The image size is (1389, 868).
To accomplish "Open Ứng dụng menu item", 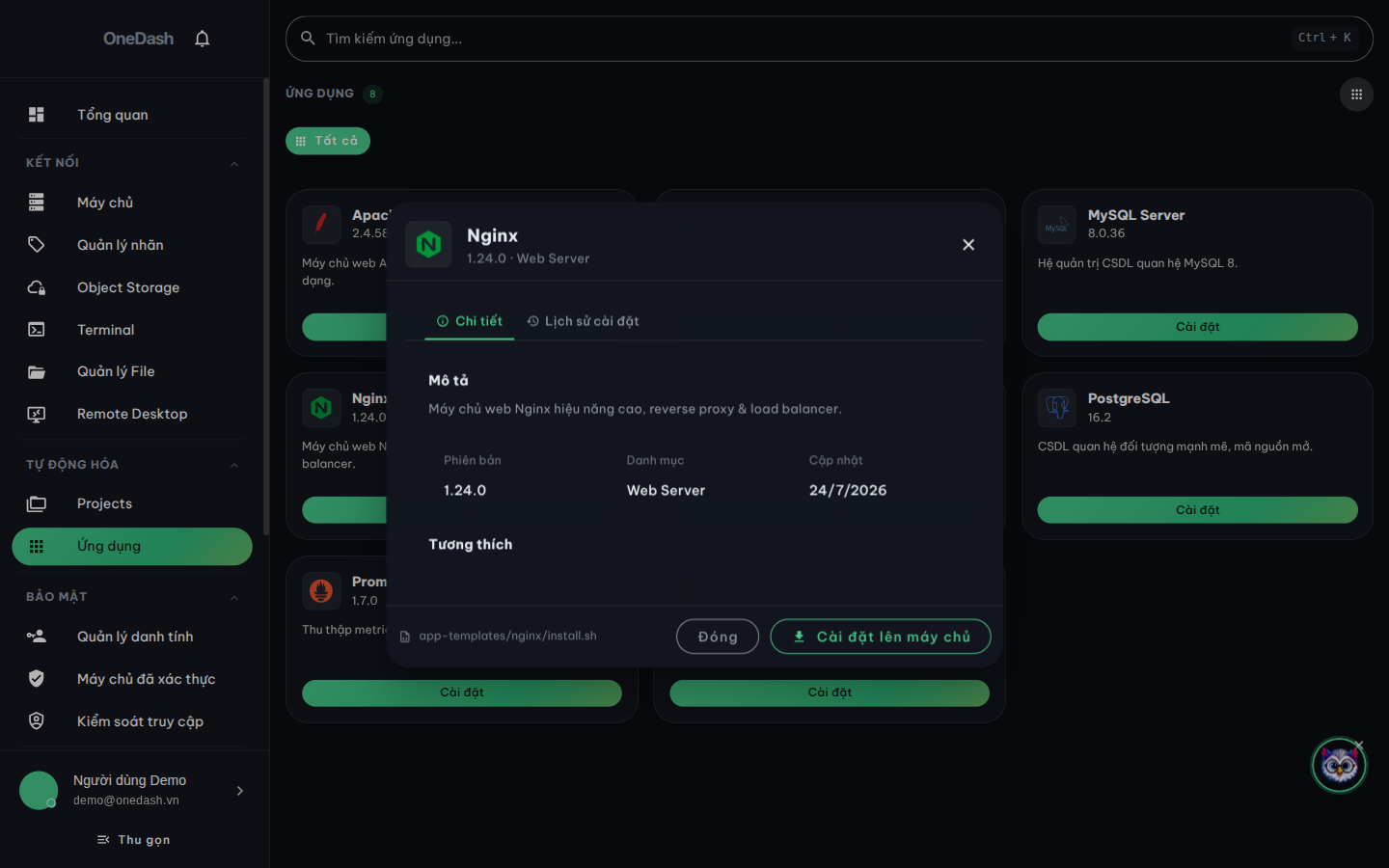I will click(132, 546).
